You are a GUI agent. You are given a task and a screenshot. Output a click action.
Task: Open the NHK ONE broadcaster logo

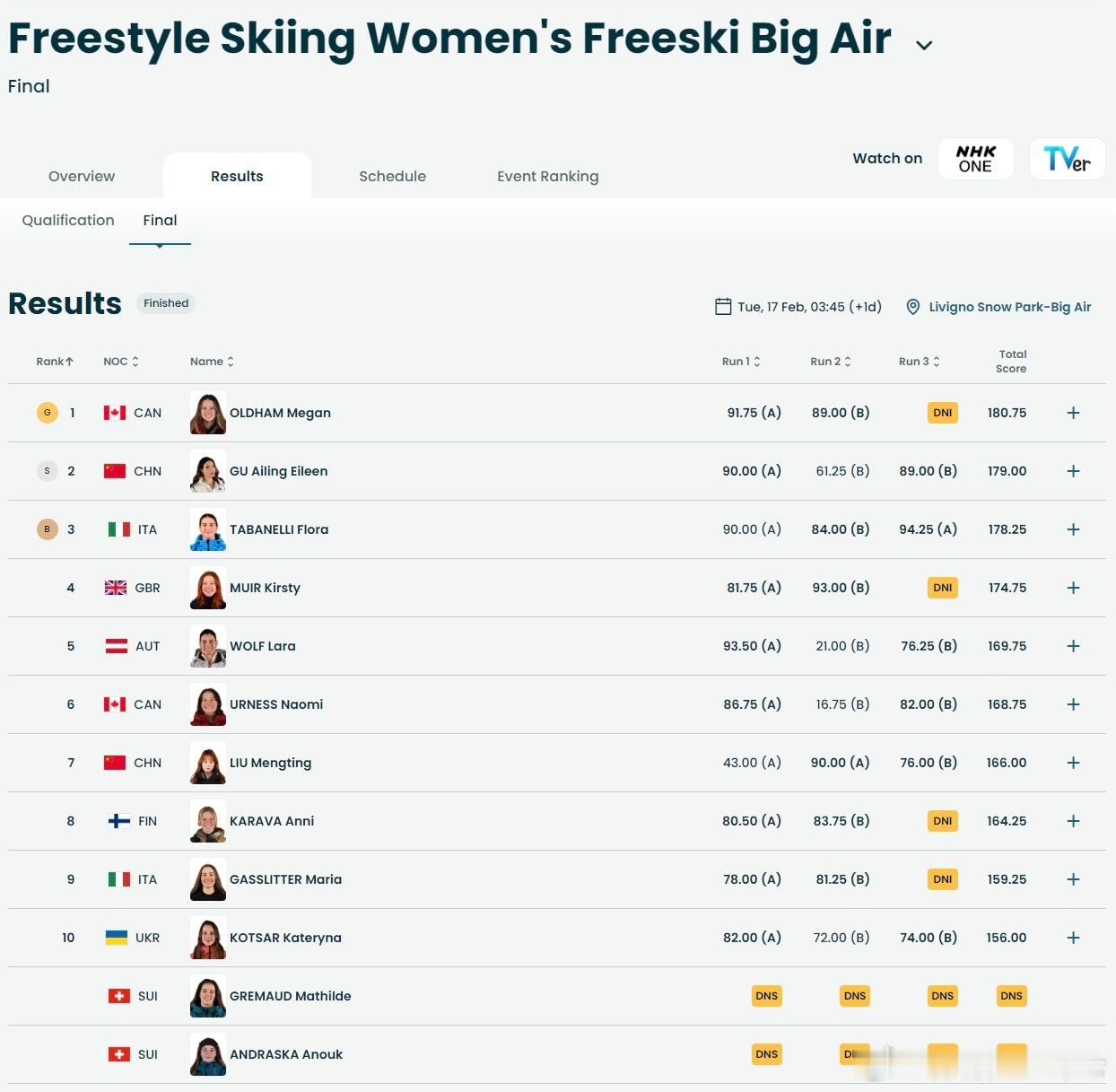975,159
